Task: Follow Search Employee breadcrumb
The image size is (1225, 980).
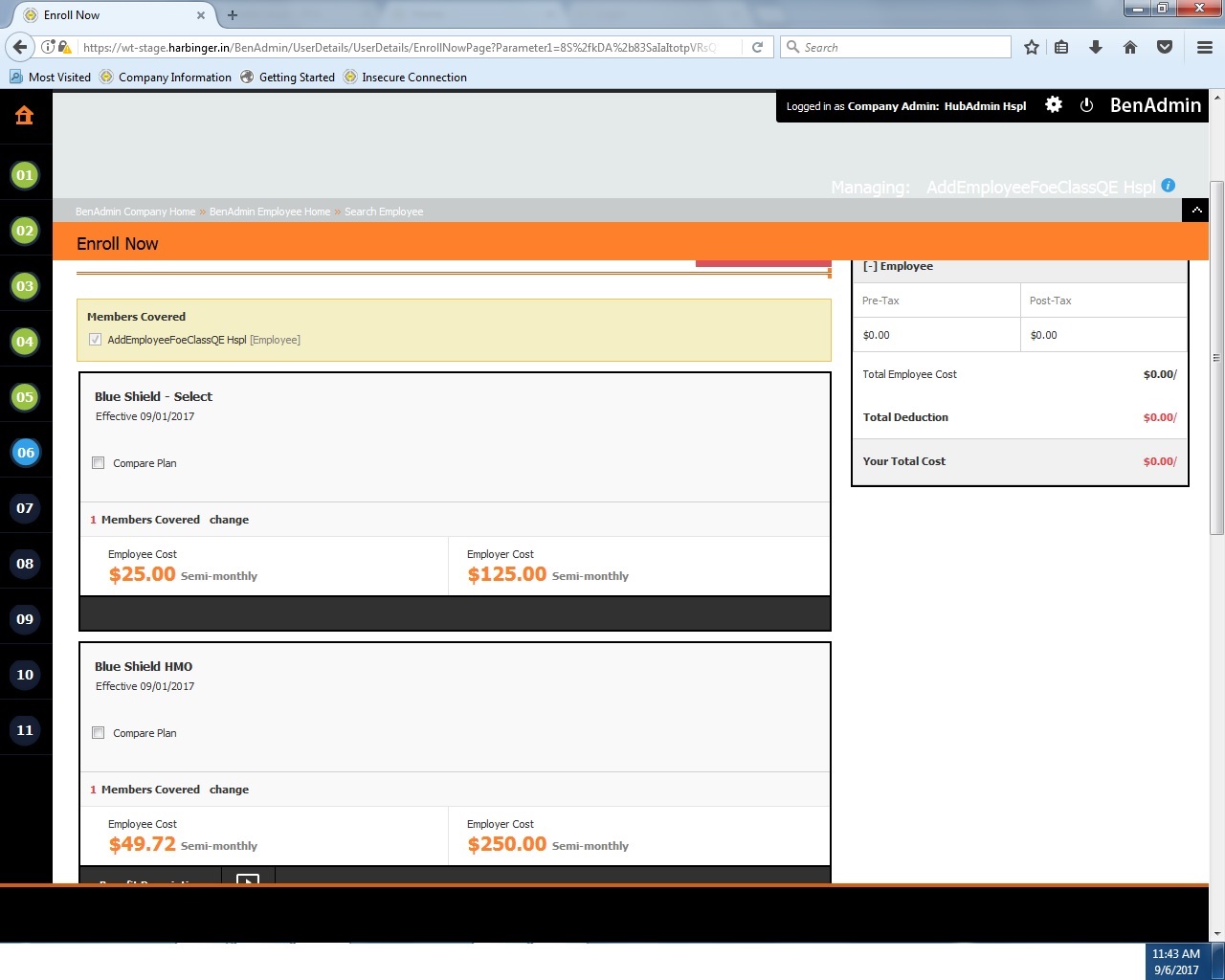Action: click(384, 212)
